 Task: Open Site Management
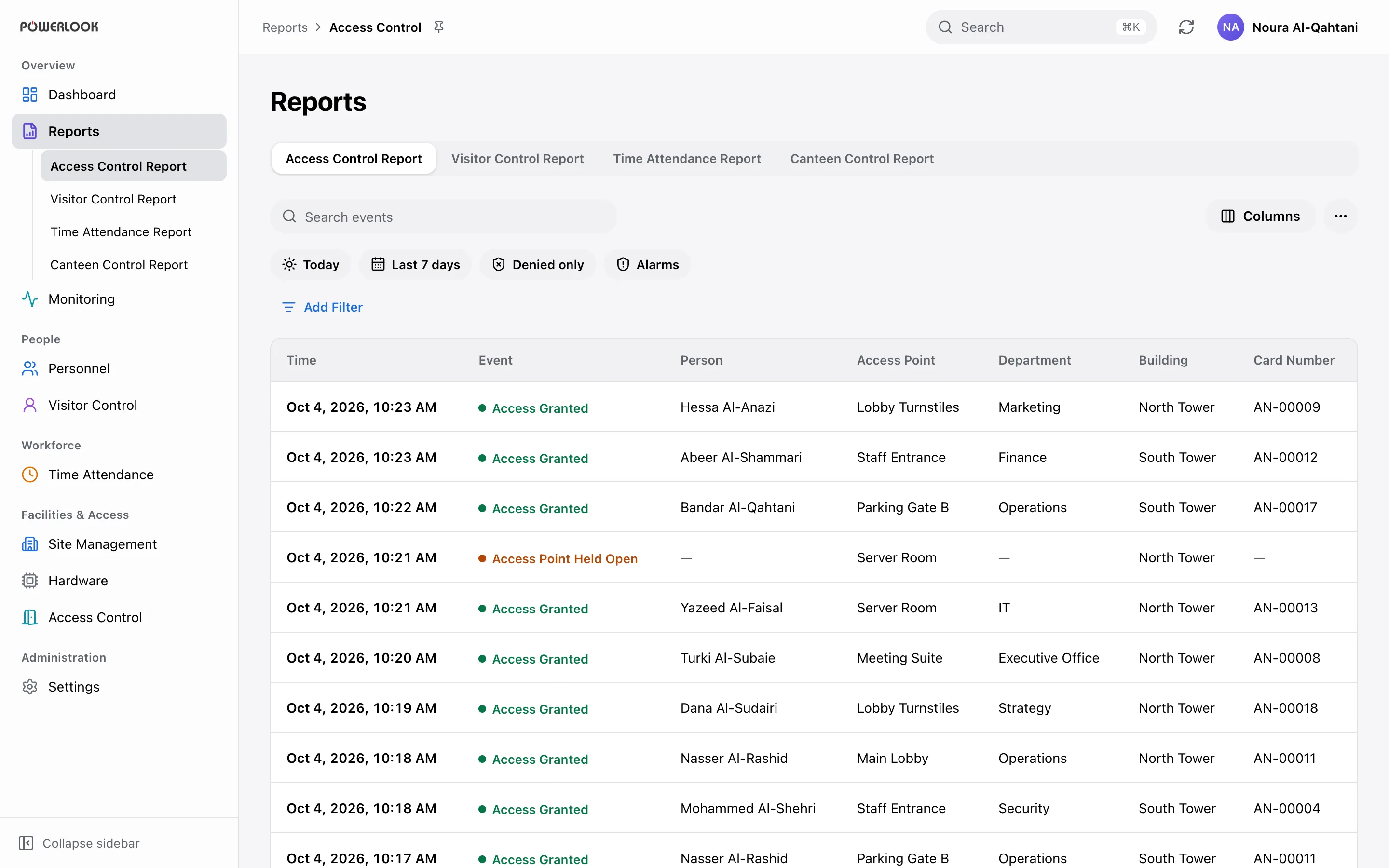point(119,544)
